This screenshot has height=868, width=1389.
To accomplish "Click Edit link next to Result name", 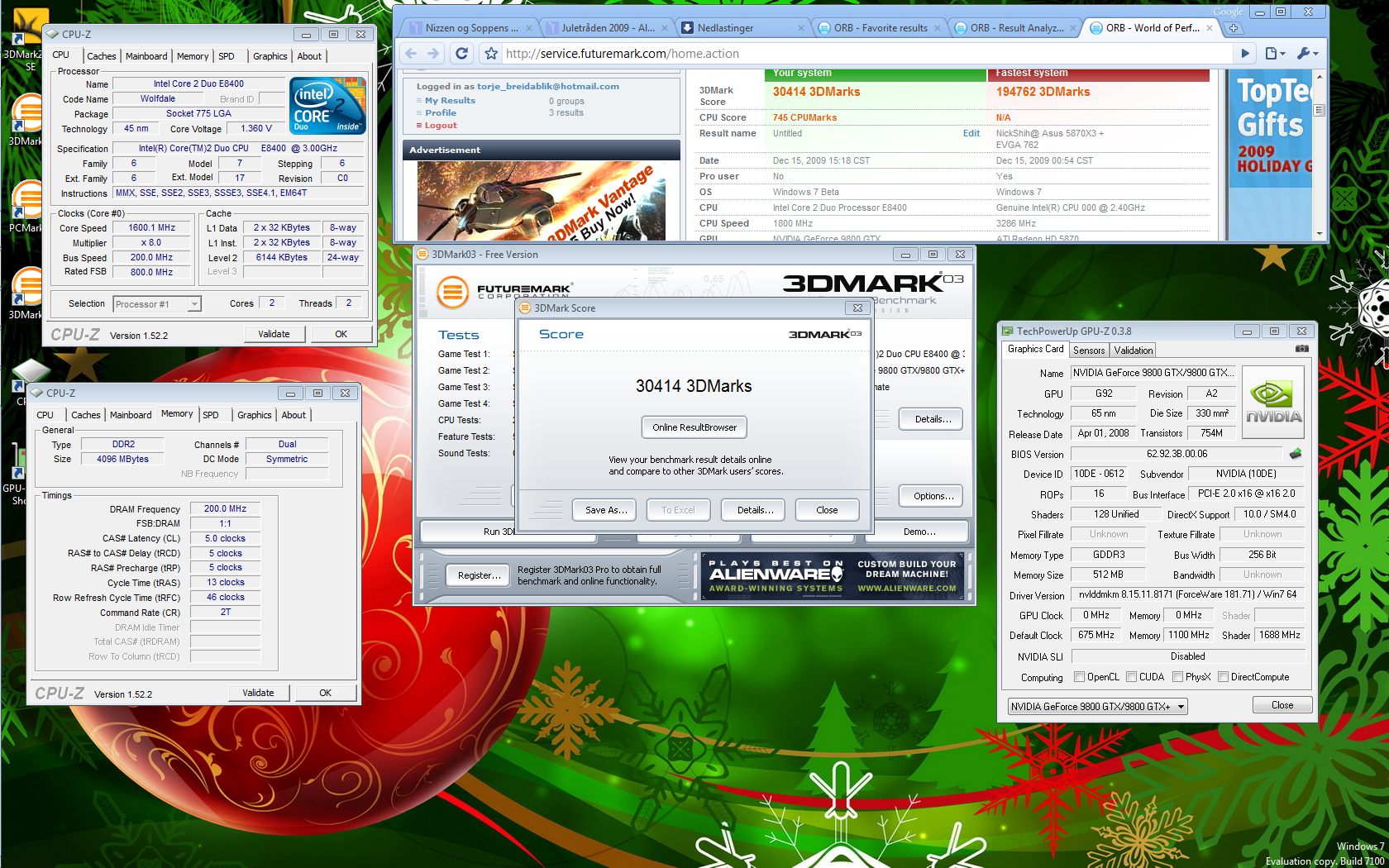I will tap(971, 133).
